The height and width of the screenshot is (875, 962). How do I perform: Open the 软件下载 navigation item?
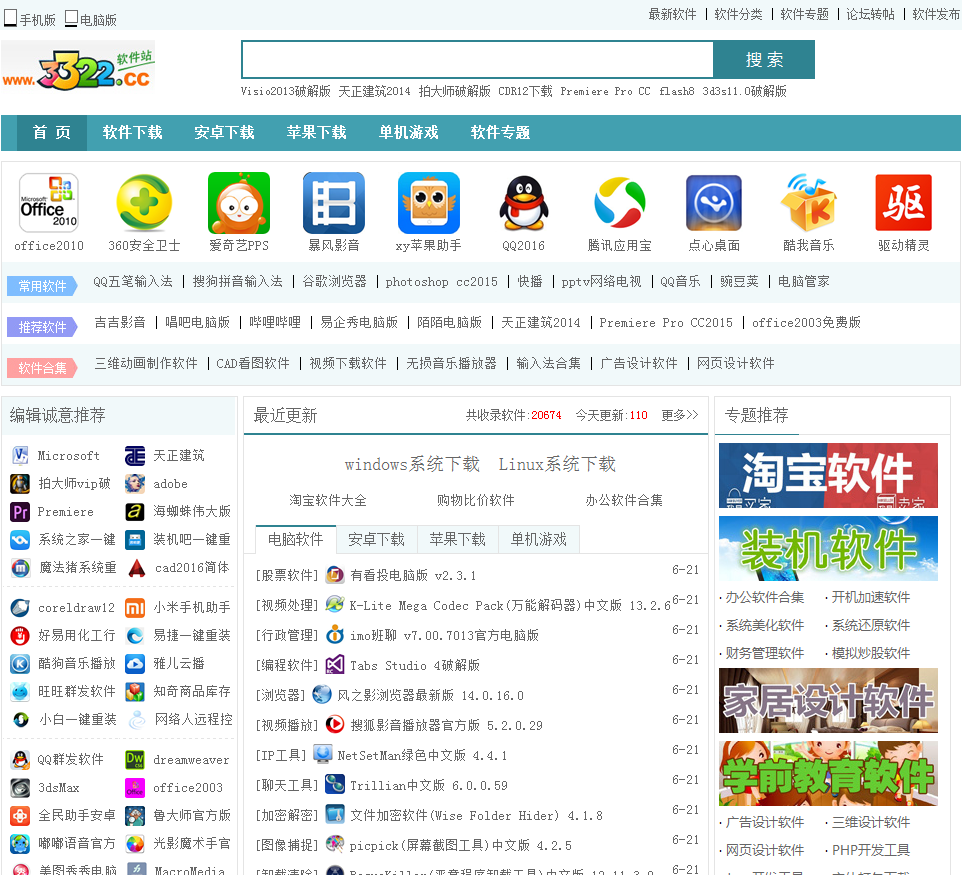[133, 133]
